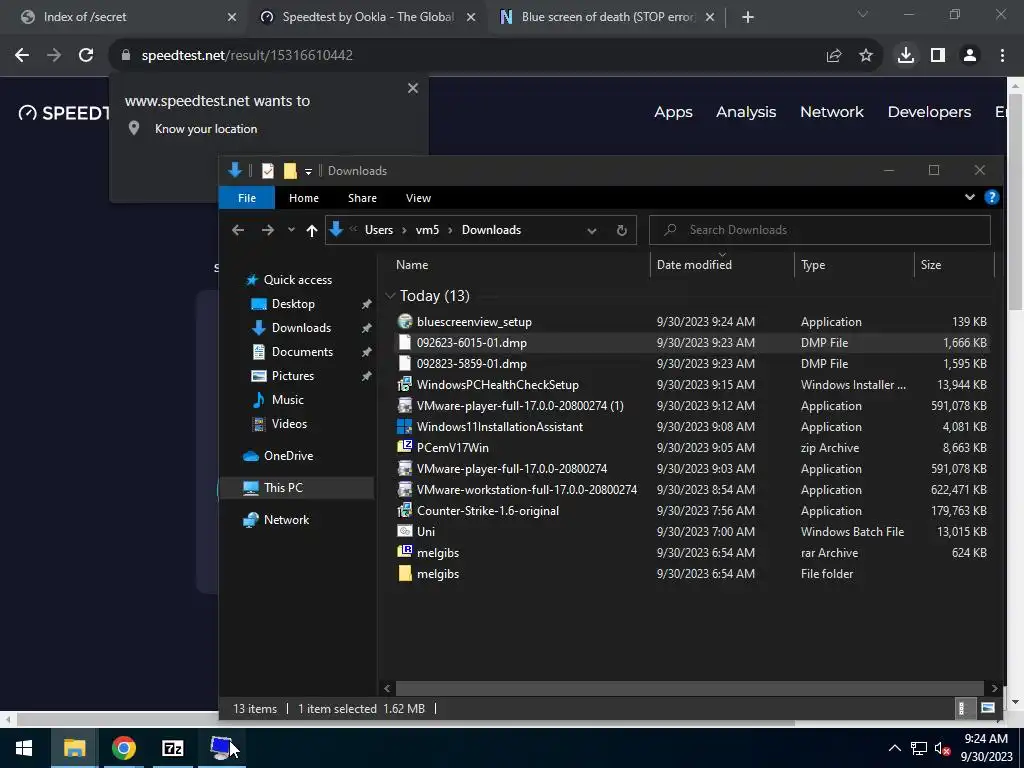This screenshot has height=768, width=1024.
Task: Open the Analysis link on Speedtest
Action: [746, 112]
